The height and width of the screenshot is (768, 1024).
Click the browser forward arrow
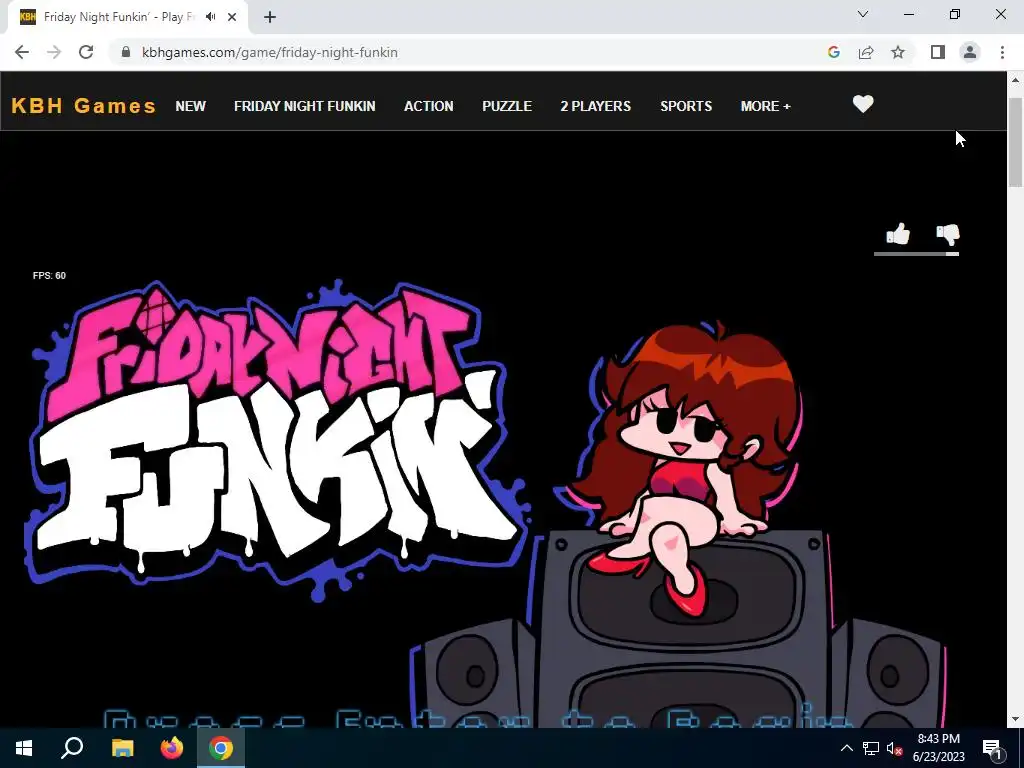tap(54, 52)
